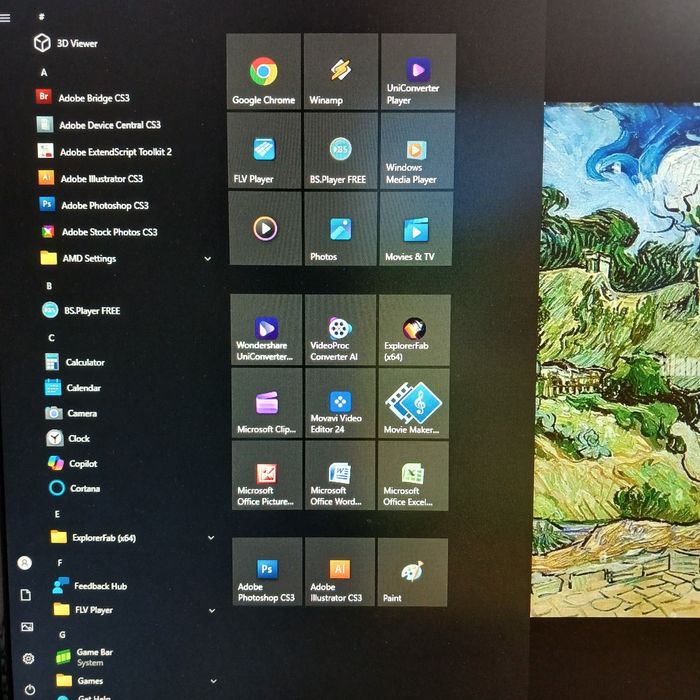Open Adobe Bridge CS3 in app list
The height and width of the screenshot is (700, 700).
point(83,97)
